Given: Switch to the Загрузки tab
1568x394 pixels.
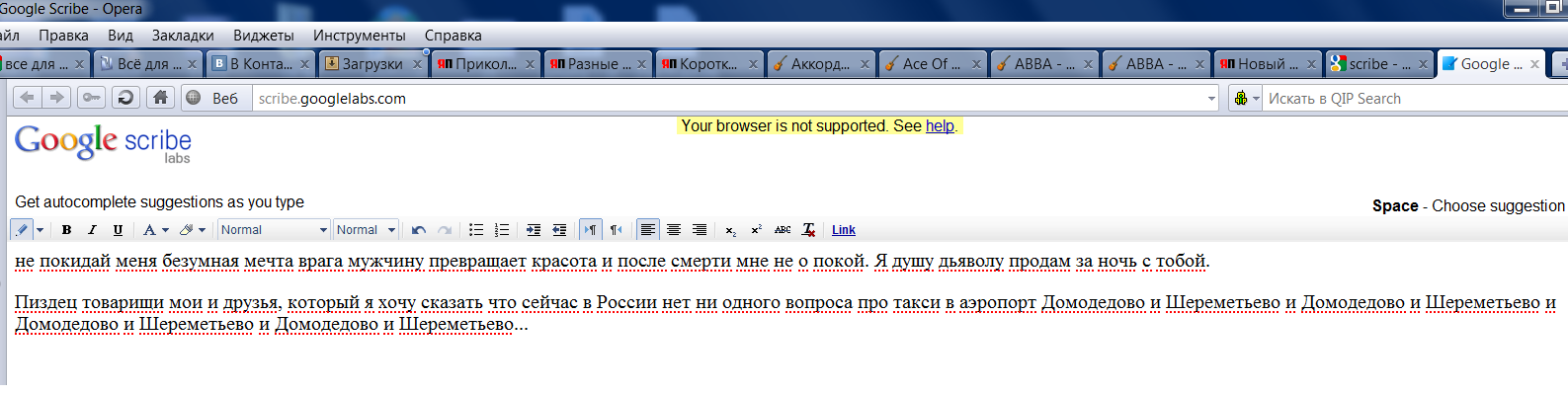Looking at the screenshot, I should click(x=372, y=63).
